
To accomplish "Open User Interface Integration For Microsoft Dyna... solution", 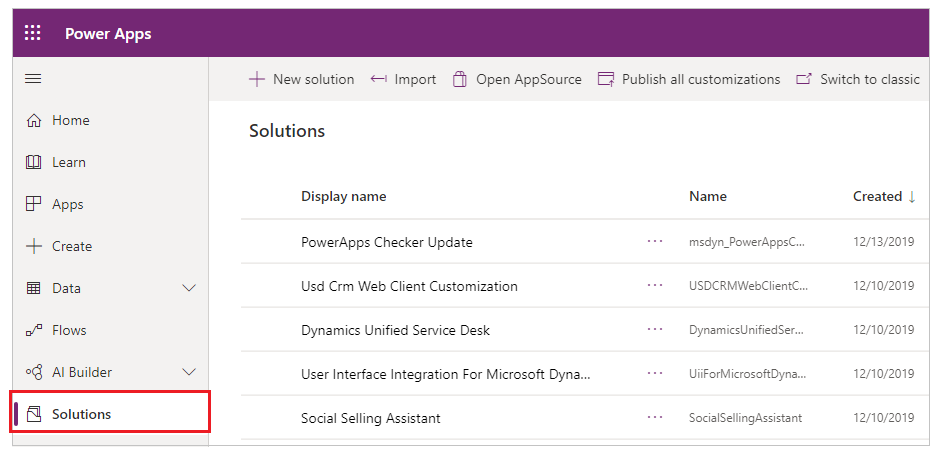I will click(x=446, y=374).
